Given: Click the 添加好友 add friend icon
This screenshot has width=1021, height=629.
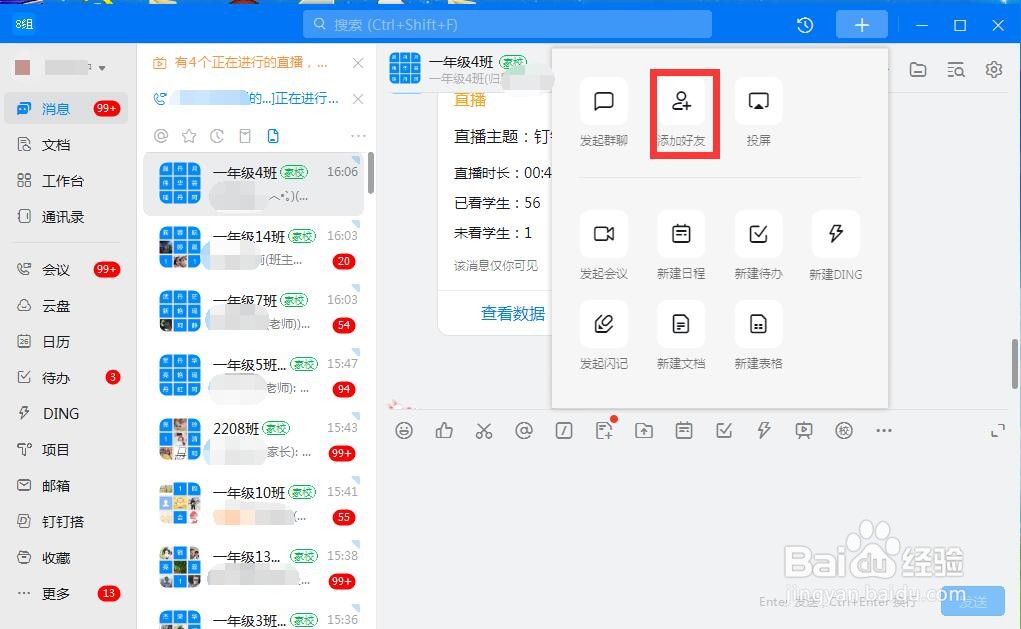Looking at the screenshot, I should [681, 102].
